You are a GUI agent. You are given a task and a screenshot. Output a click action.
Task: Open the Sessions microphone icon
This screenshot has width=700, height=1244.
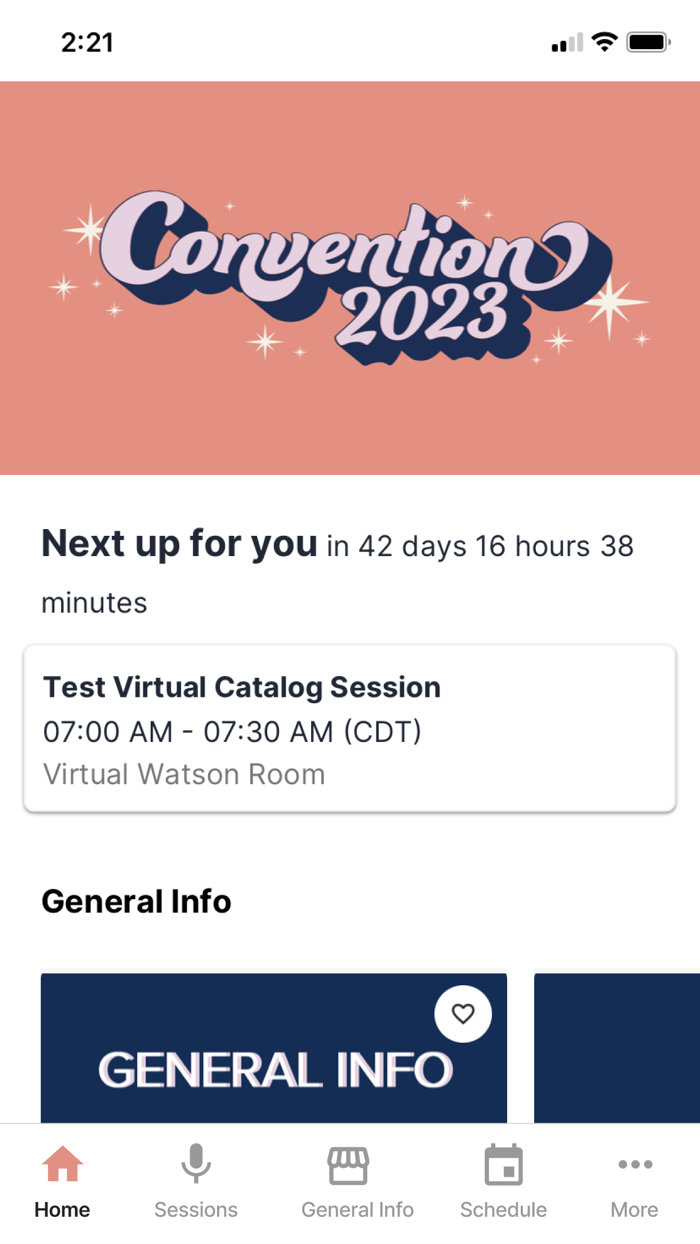pos(196,1166)
